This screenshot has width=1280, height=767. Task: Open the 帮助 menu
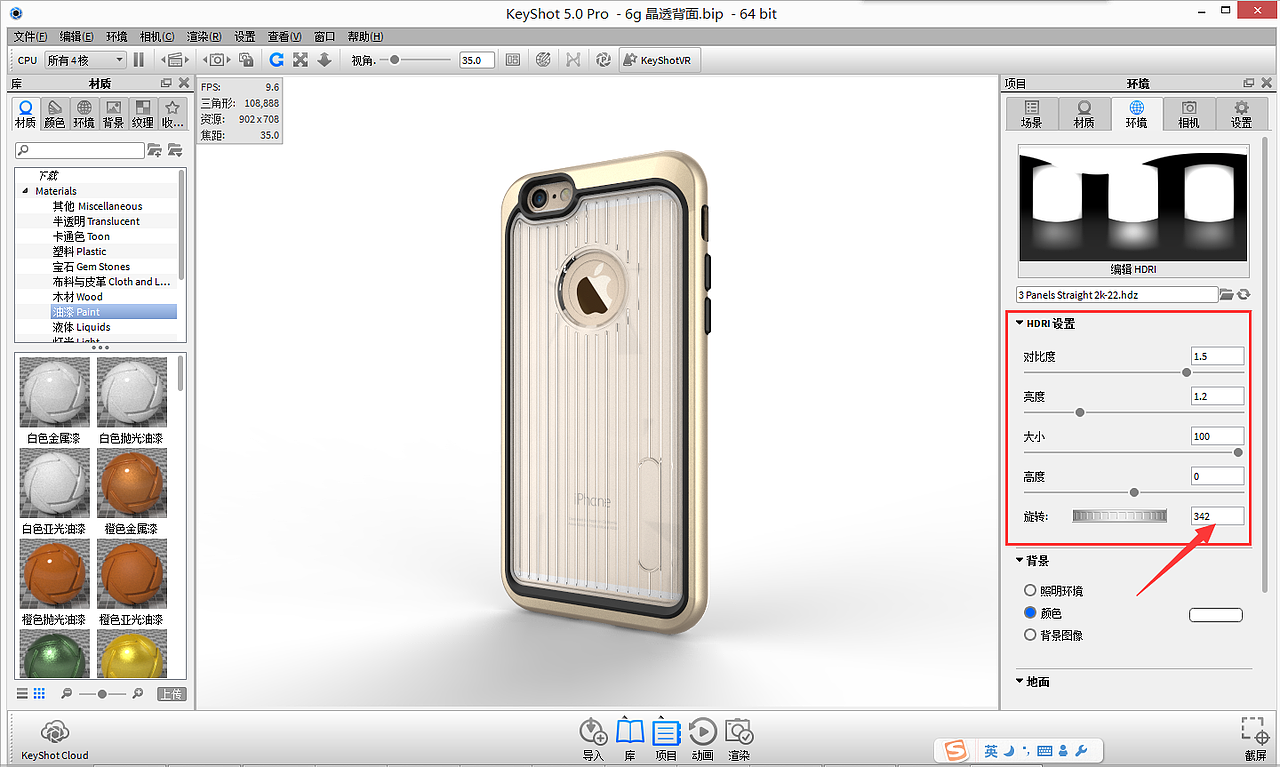click(x=364, y=36)
